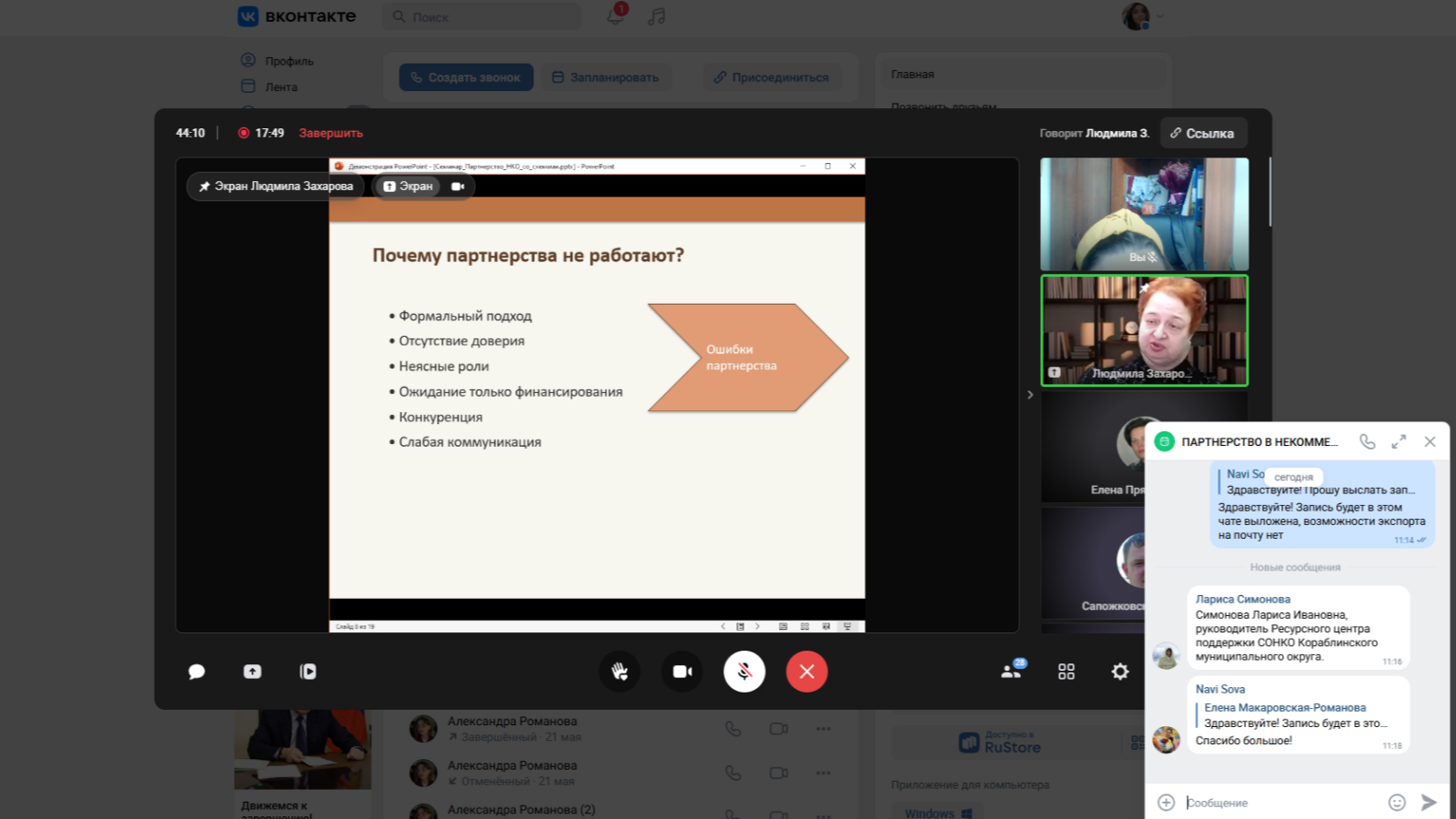Open the ПАРТНЕРСТВО В НЕКОММЕ... chat title
Viewport: 1456px width, 819px height.
click(1259, 442)
